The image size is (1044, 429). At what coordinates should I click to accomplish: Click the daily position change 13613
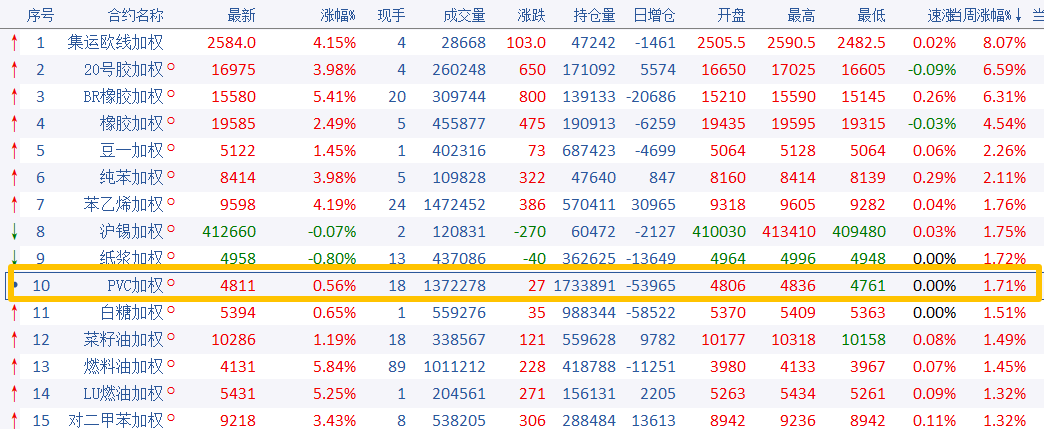coord(654,421)
